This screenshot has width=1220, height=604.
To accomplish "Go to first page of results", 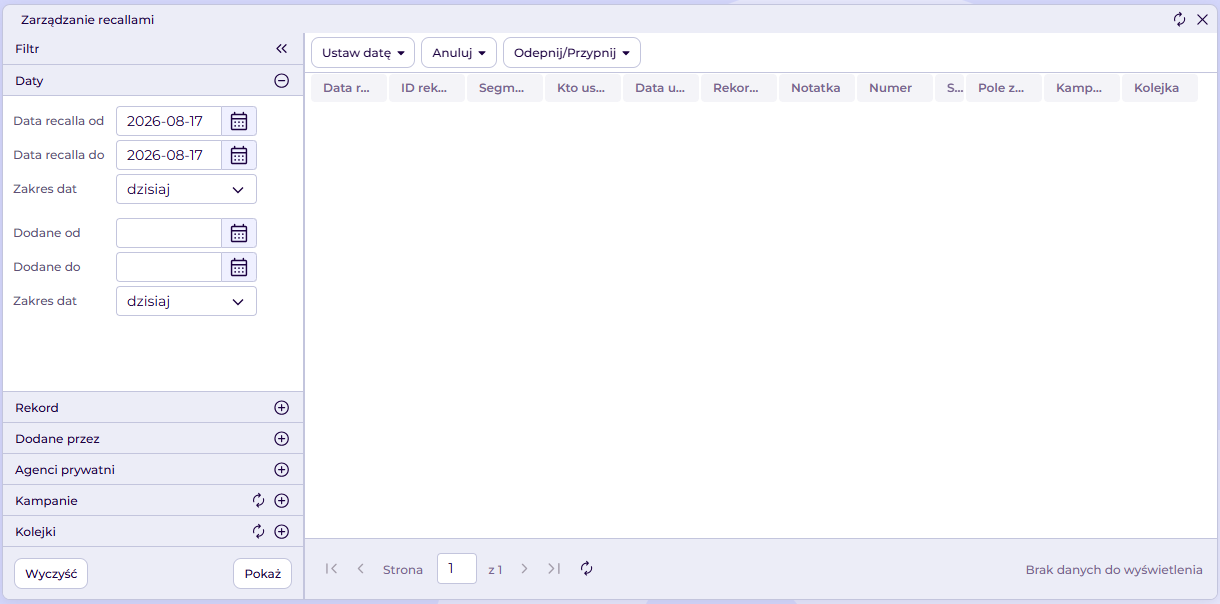I will click(x=332, y=569).
